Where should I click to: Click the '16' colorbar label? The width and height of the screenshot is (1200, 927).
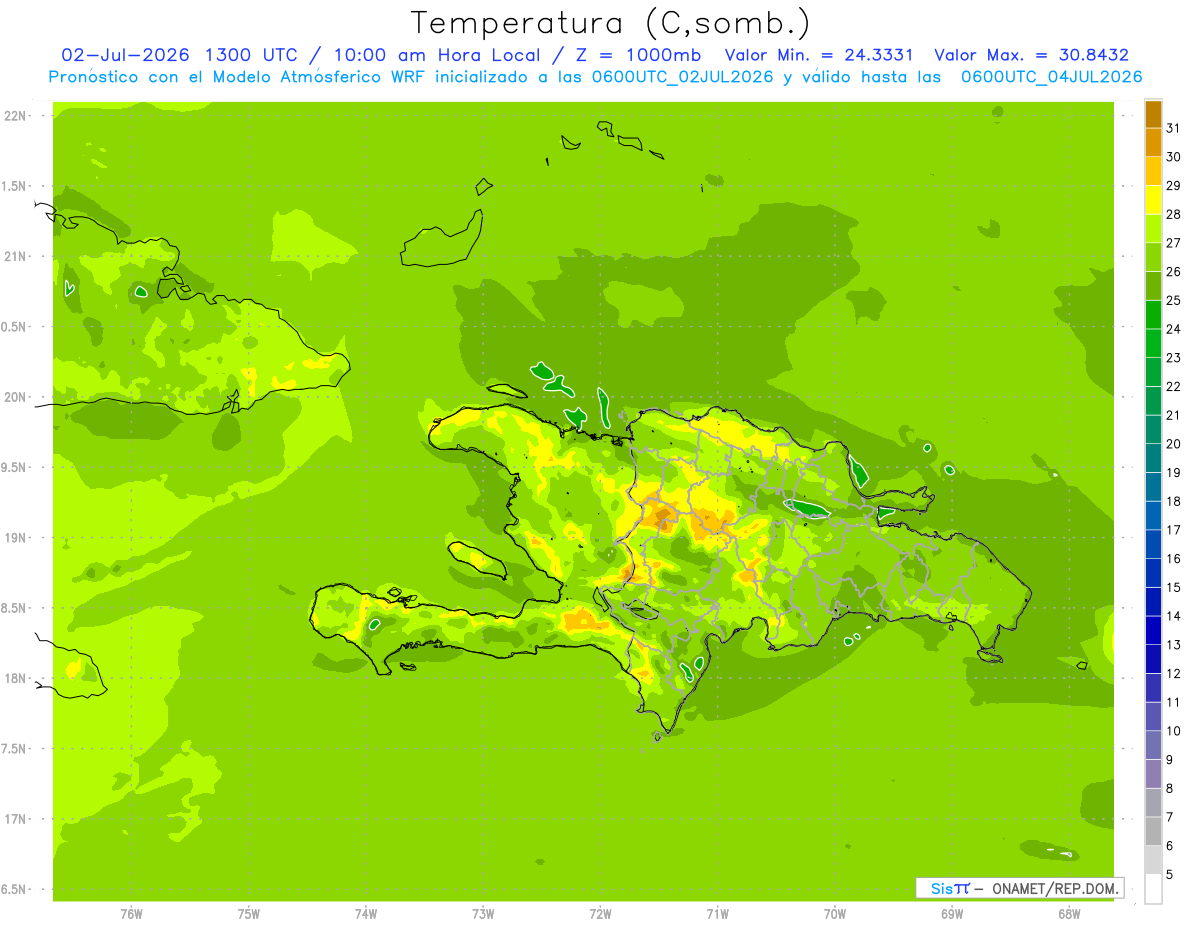(x=1173, y=559)
